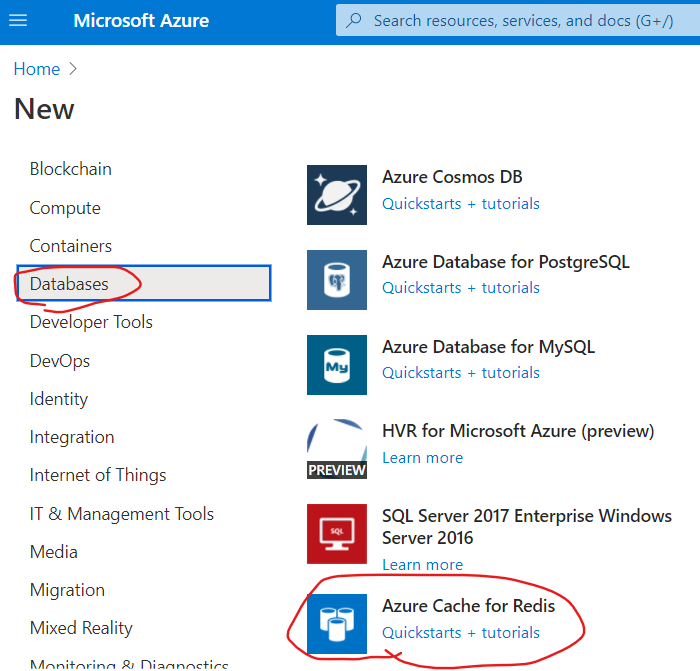Click the search magnifier icon
The height and width of the screenshot is (671, 700).
click(x=354, y=21)
